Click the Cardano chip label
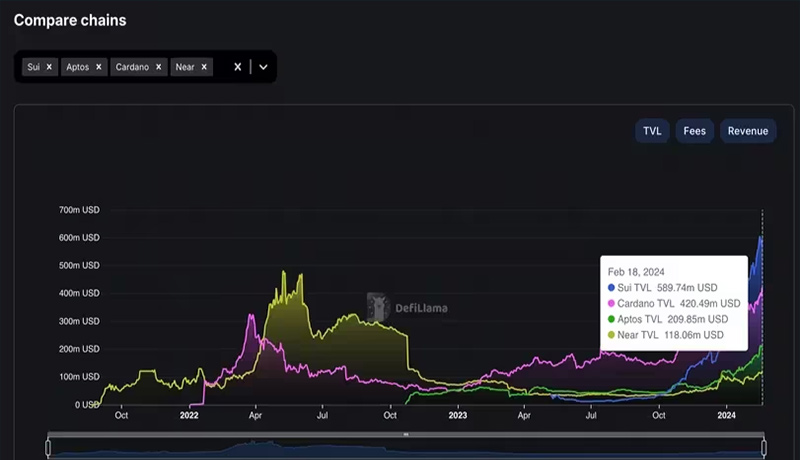800x460 pixels. point(132,67)
